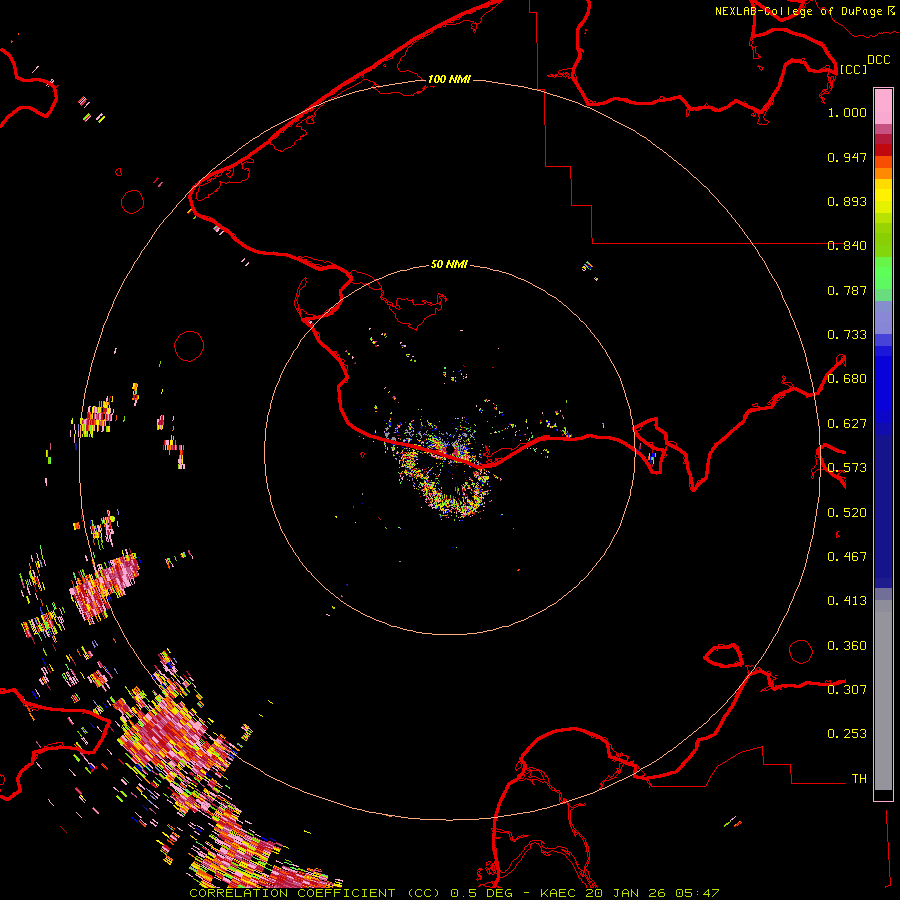
Task: Click the TH threshold label on scale
Action: 859,778
